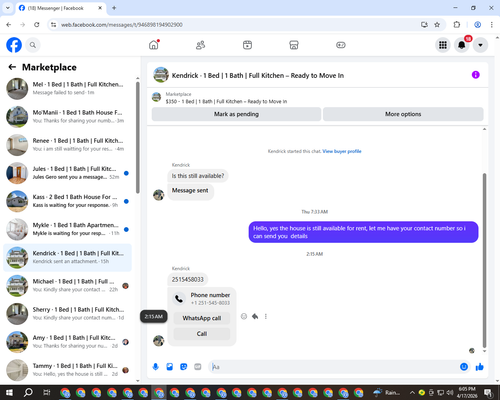Click the phone number card icon
The height and width of the screenshot is (400, 500).
[x=179, y=299]
